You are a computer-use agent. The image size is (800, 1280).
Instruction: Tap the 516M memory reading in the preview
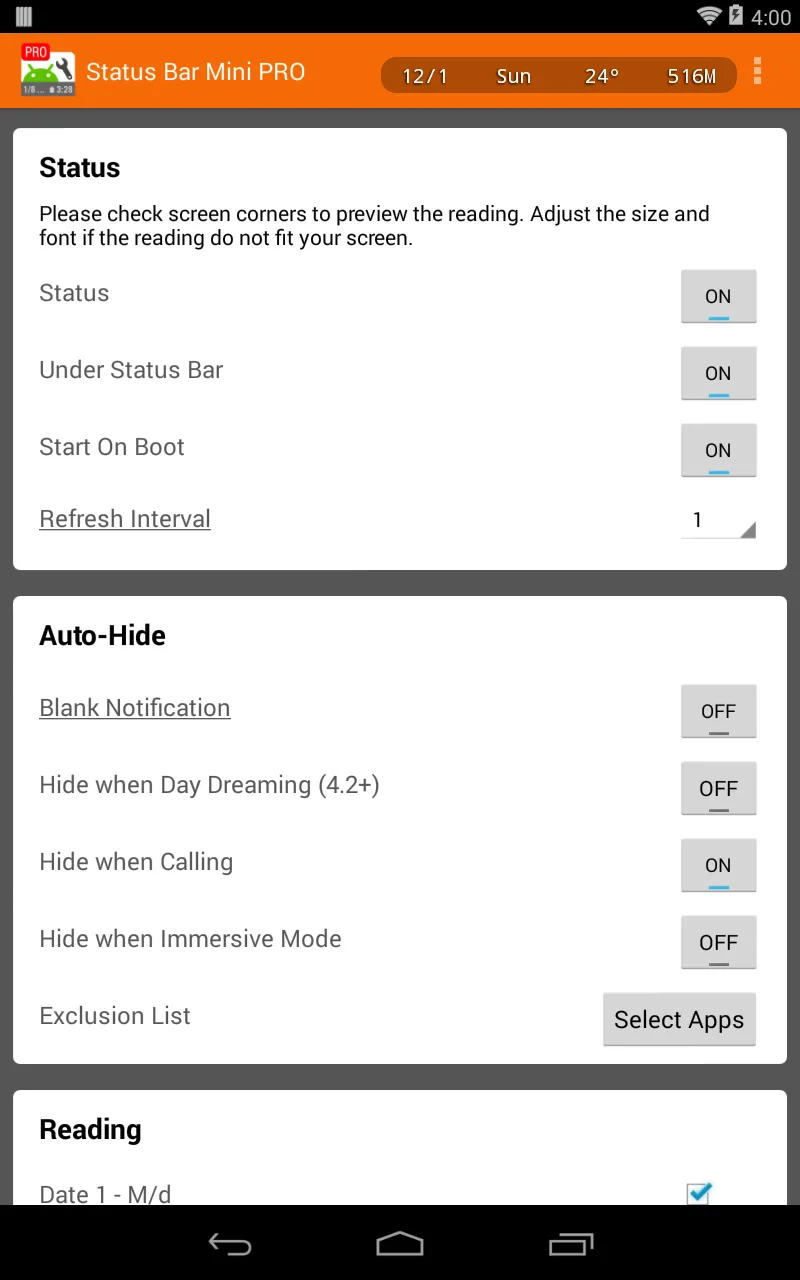point(692,75)
